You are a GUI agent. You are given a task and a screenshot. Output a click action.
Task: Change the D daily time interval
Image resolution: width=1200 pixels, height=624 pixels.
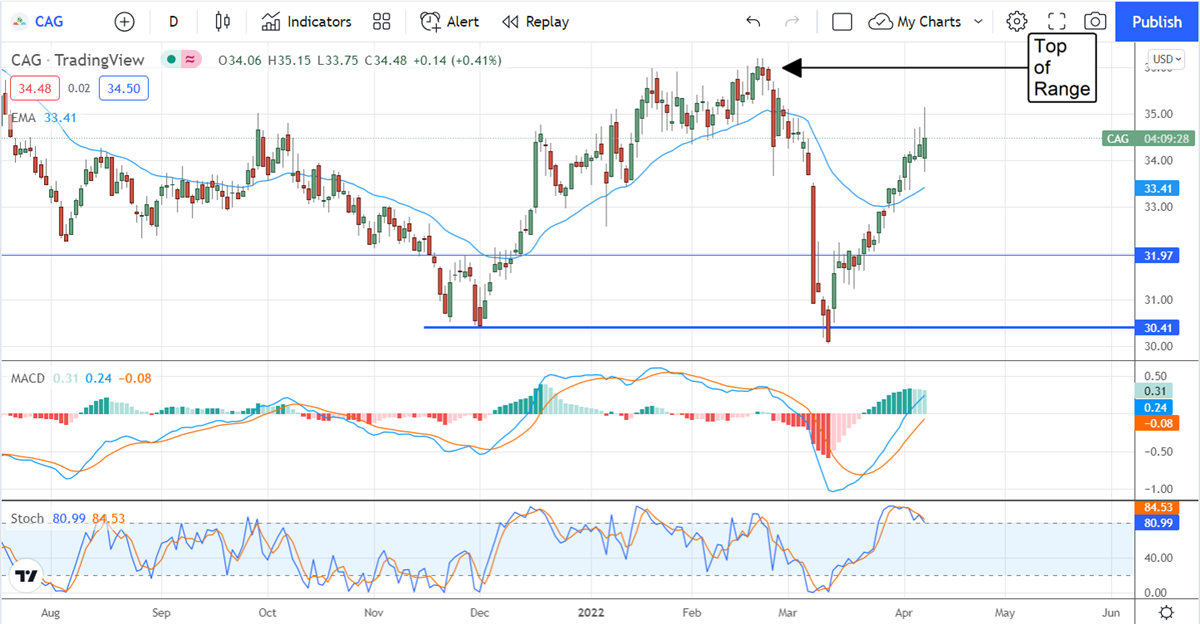[x=174, y=21]
